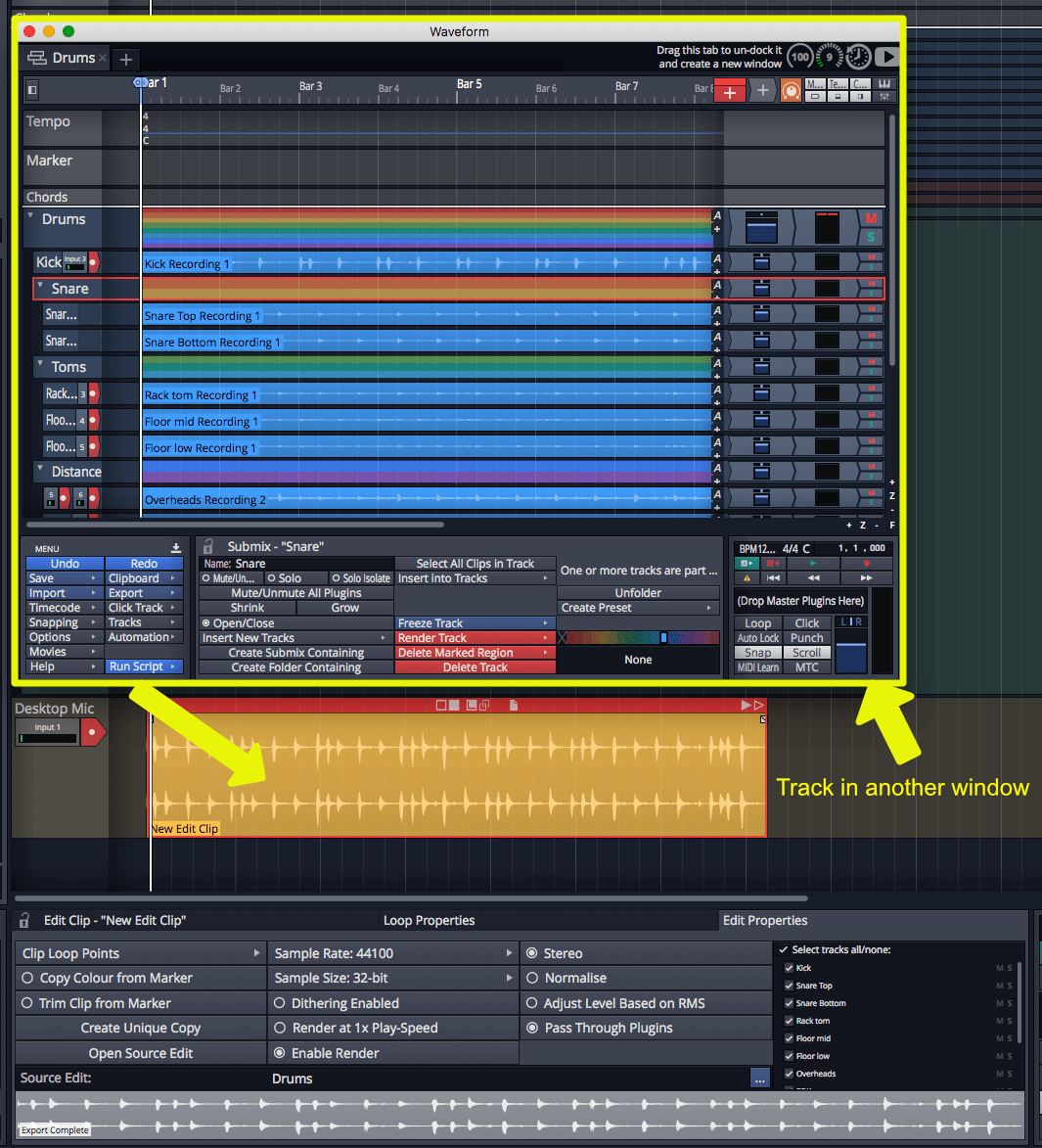The height and width of the screenshot is (1148, 1042).
Task: Click the orange knob icon in the toolbar
Action: pyautogui.click(x=791, y=91)
